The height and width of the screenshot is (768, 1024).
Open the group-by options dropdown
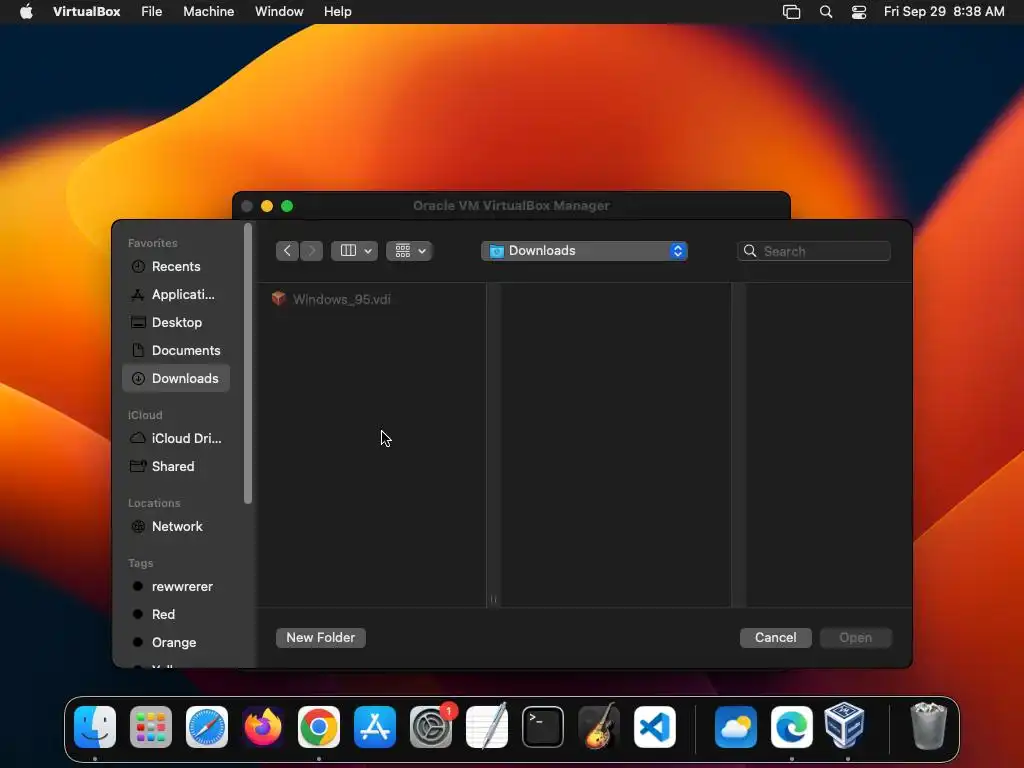[x=409, y=251]
